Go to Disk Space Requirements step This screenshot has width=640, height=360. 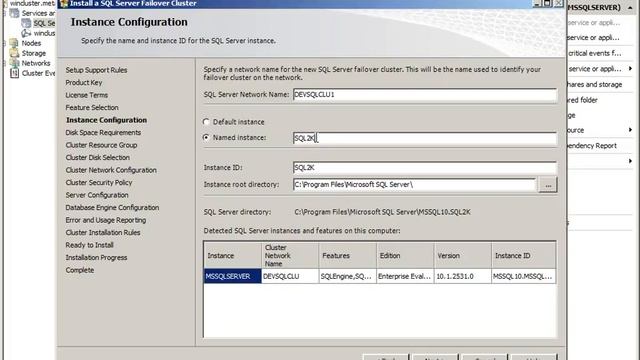pyautogui.click(x=103, y=133)
